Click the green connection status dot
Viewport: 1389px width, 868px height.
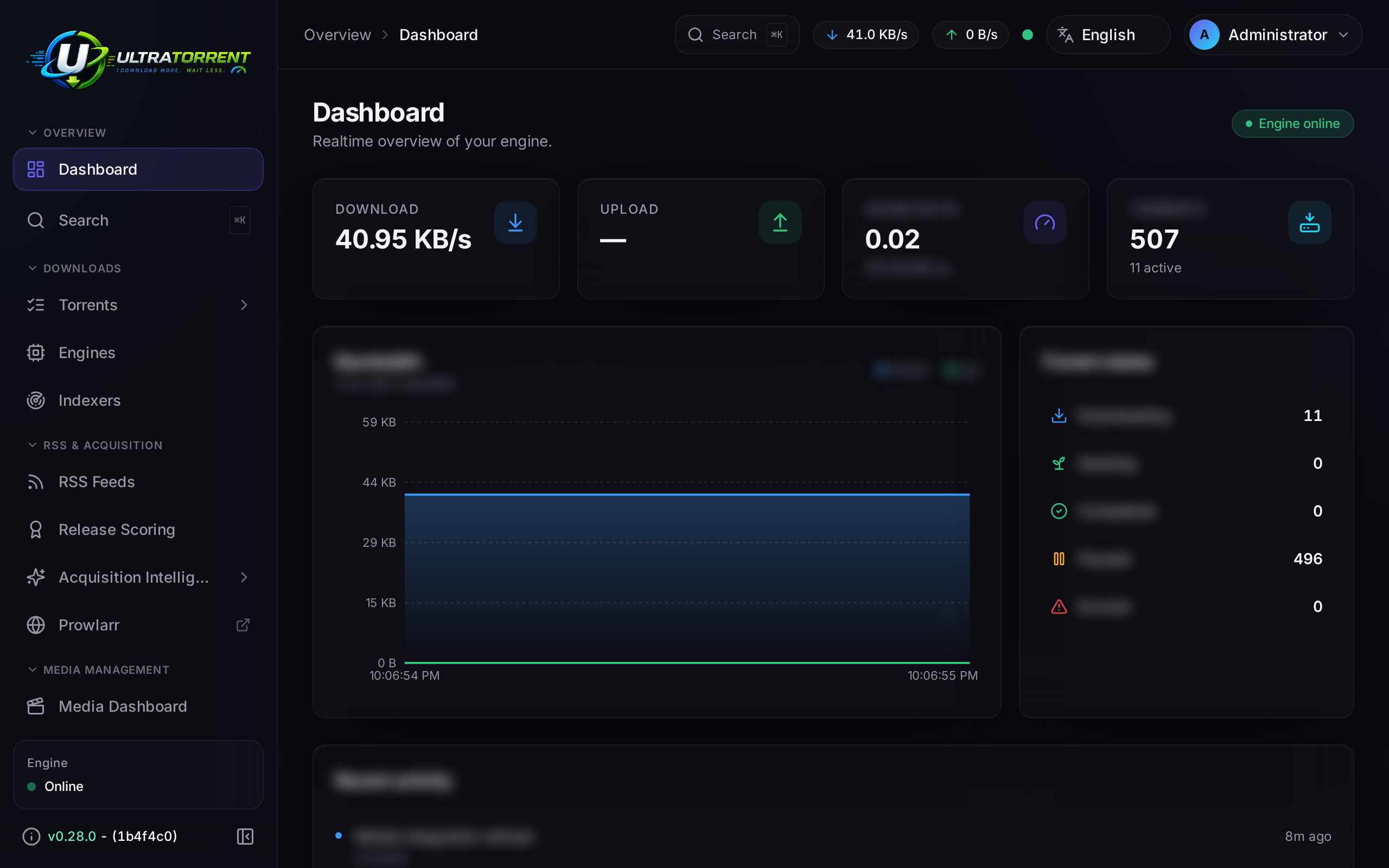[1028, 35]
